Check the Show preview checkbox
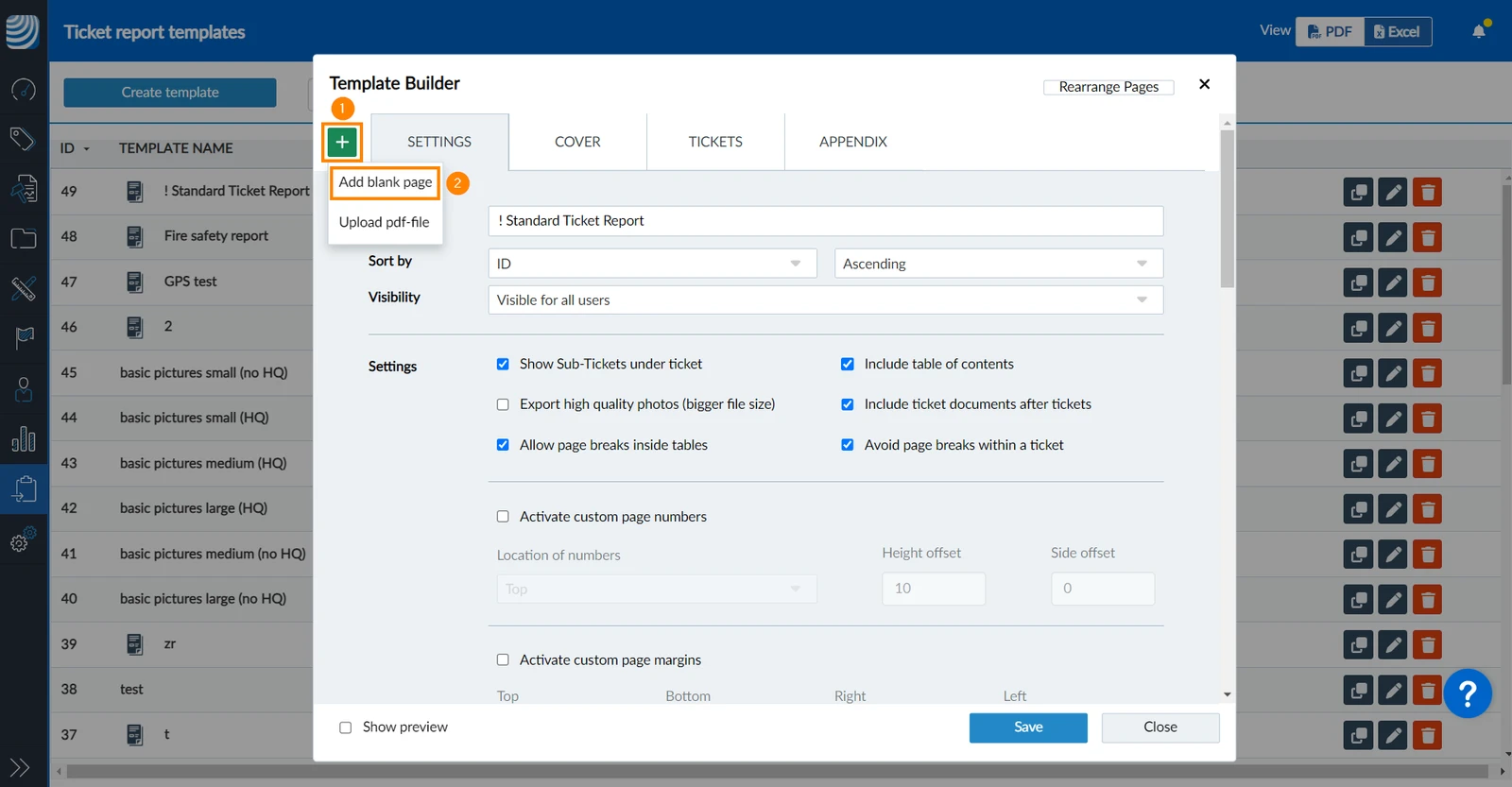Image resolution: width=1512 pixels, height=787 pixels. click(x=346, y=727)
